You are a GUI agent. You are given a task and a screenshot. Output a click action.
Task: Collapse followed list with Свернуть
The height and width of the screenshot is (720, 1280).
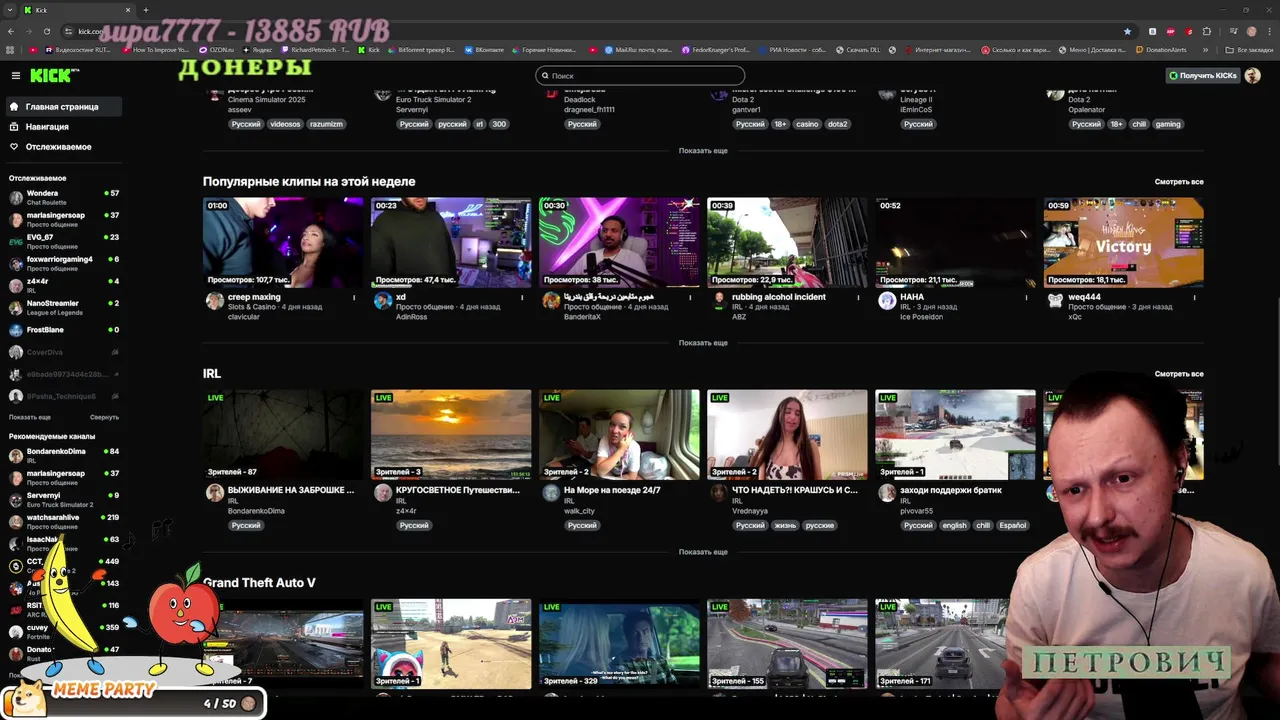point(104,417)
